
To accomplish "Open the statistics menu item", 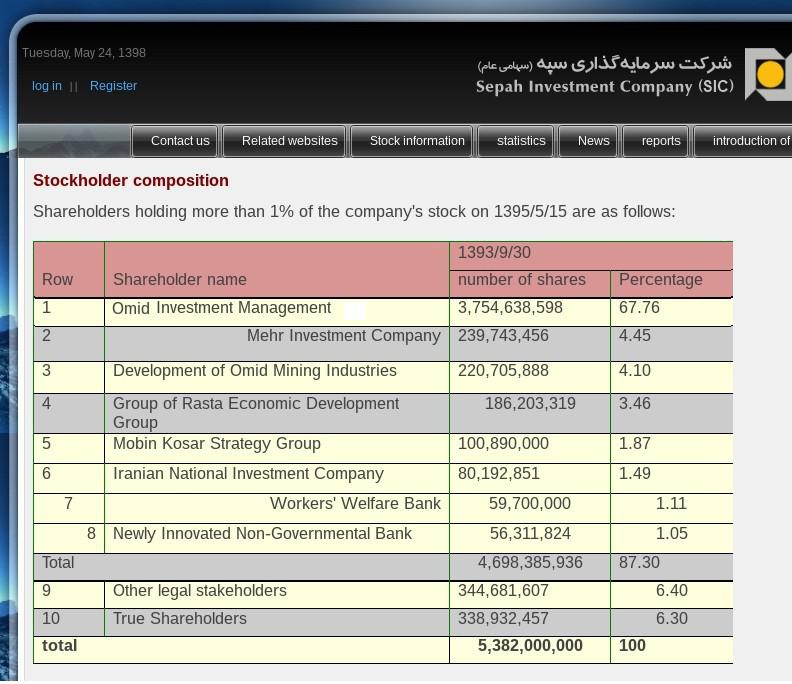I will click(516, 141).
